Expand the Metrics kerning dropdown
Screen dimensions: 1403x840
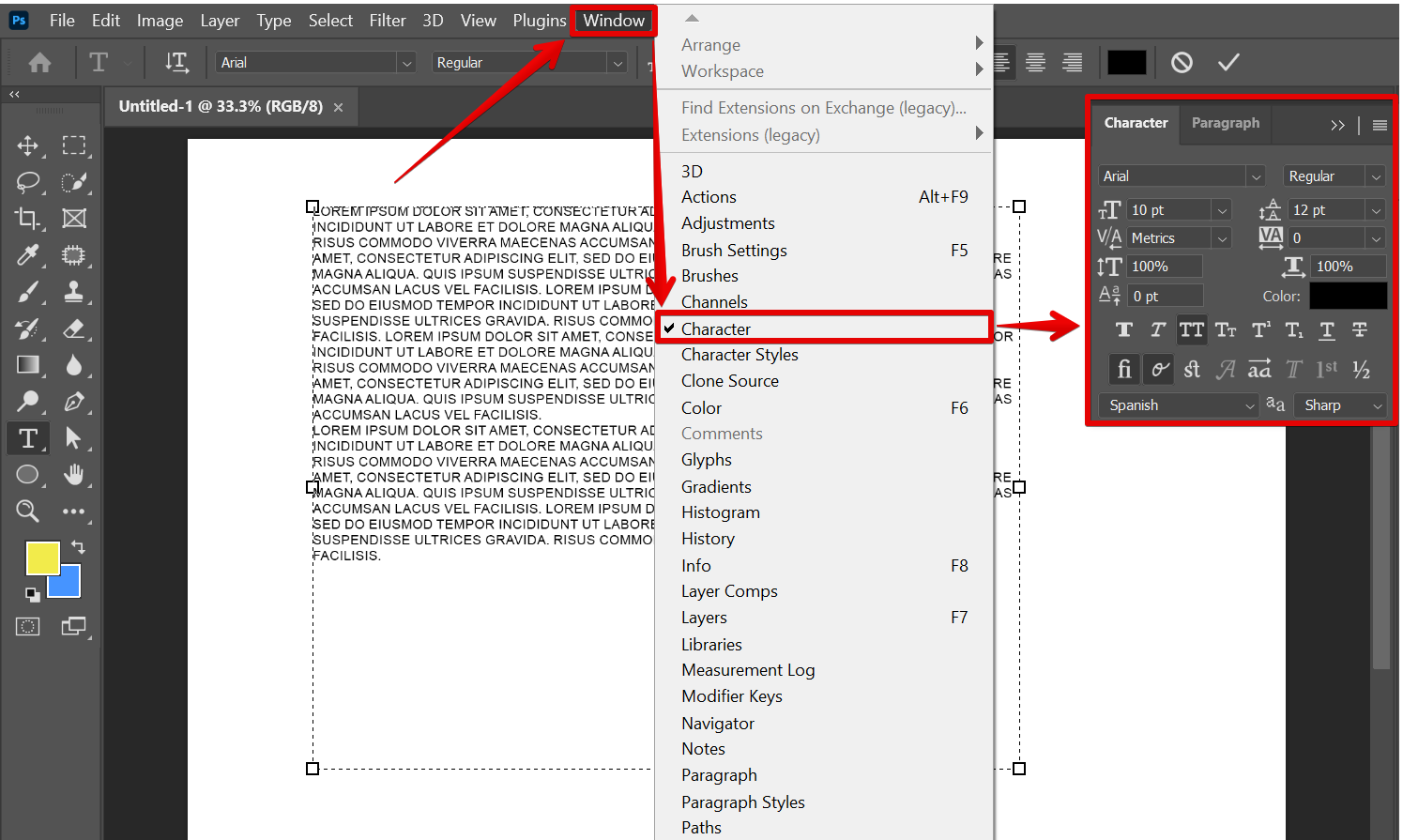click(x=1222, y=238)
